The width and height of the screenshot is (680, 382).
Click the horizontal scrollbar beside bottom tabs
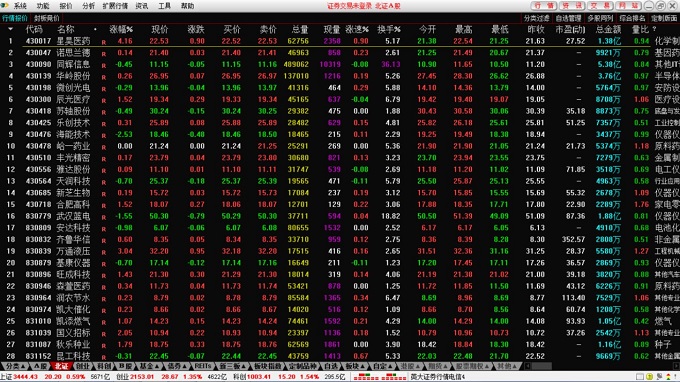point(602,366)
